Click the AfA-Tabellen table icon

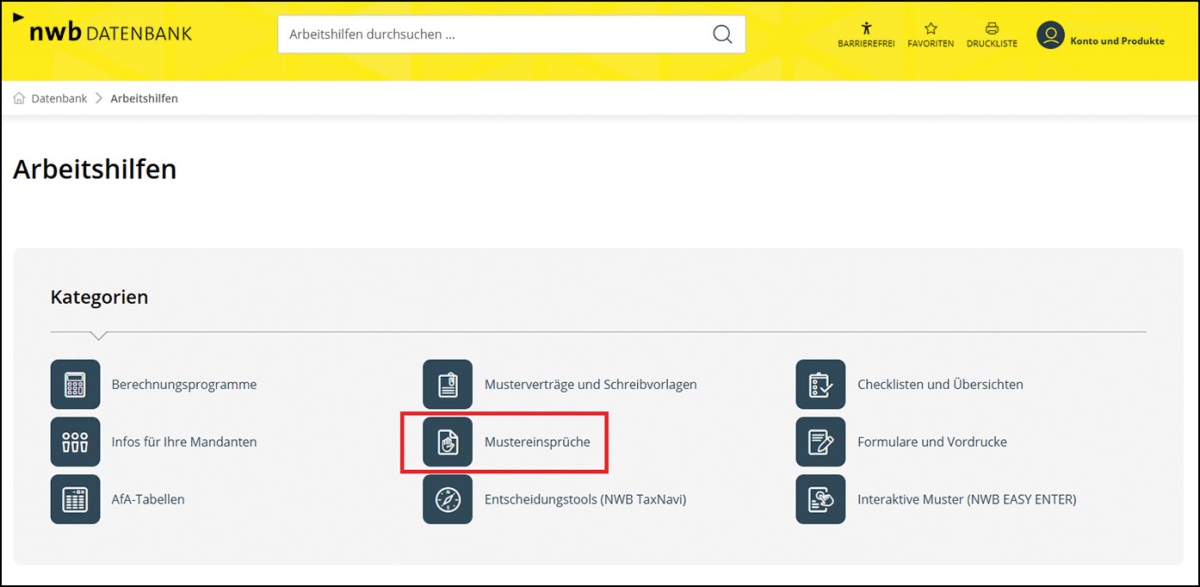(75, 499)
